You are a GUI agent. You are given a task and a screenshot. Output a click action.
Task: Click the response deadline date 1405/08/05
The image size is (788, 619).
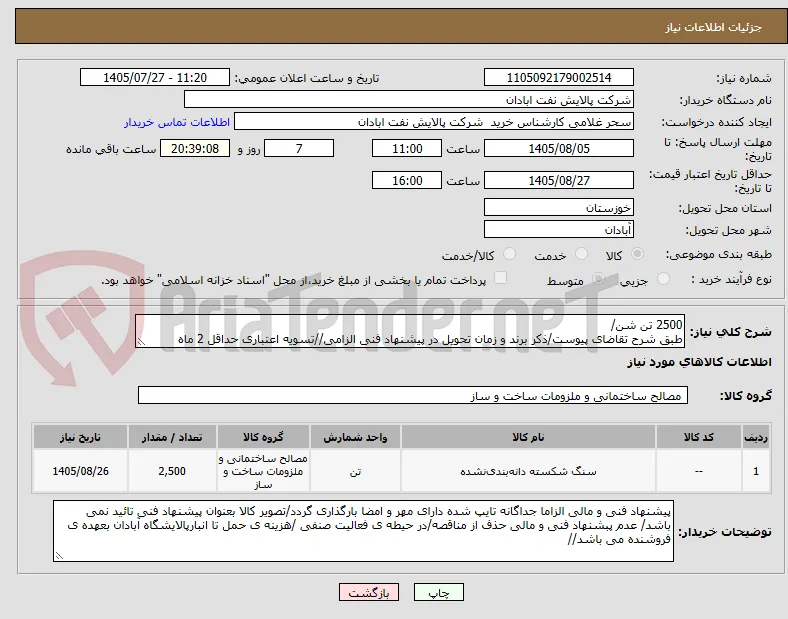pyautogui.click(x=558, y=149)
